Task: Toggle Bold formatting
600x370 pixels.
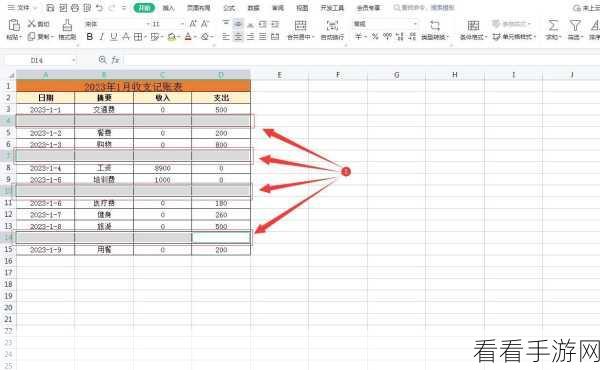Action: pos(90,37)
